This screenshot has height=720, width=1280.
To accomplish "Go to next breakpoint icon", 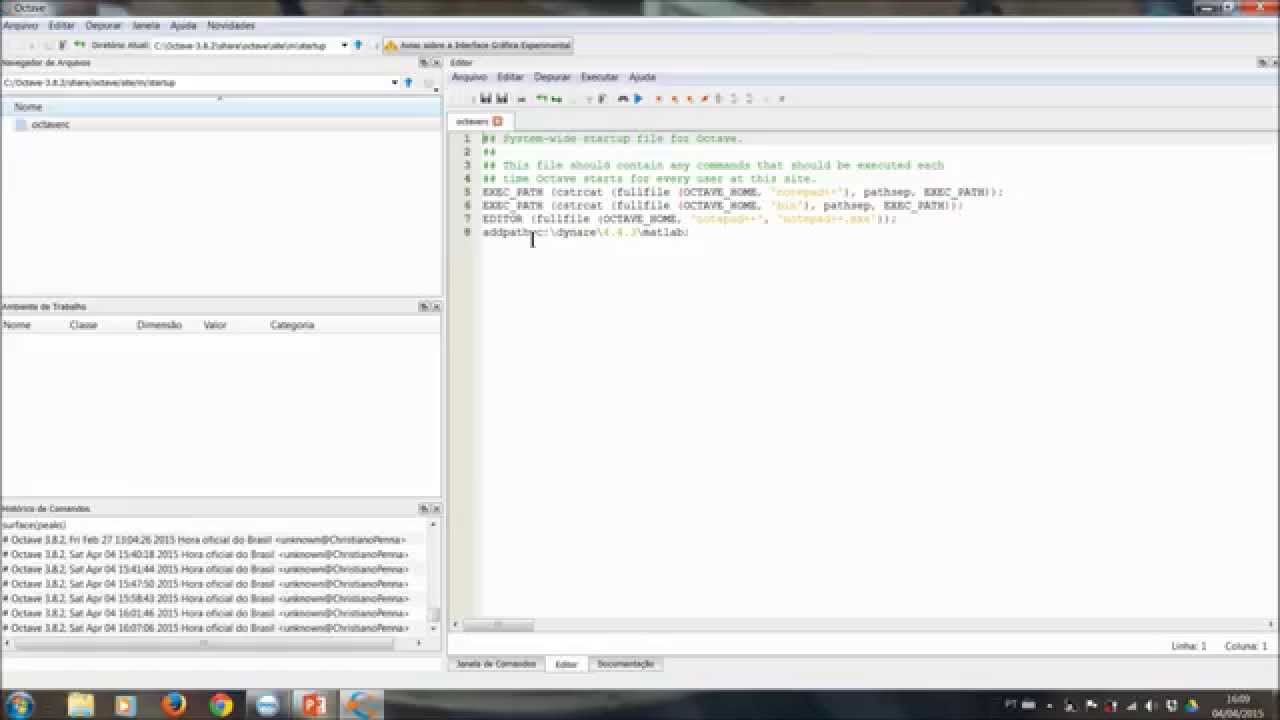I will (x=674, y=98).
